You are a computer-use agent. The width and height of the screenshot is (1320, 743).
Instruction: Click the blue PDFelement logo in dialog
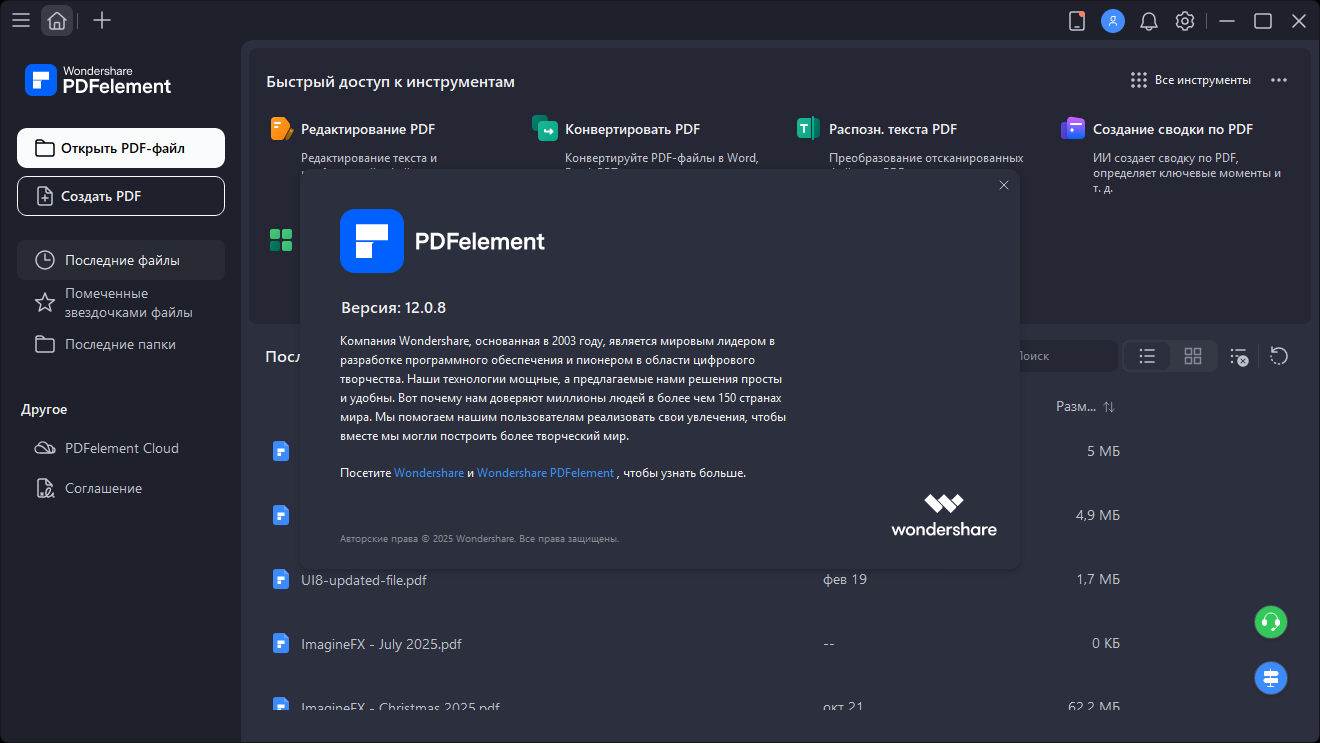(372, 241)
